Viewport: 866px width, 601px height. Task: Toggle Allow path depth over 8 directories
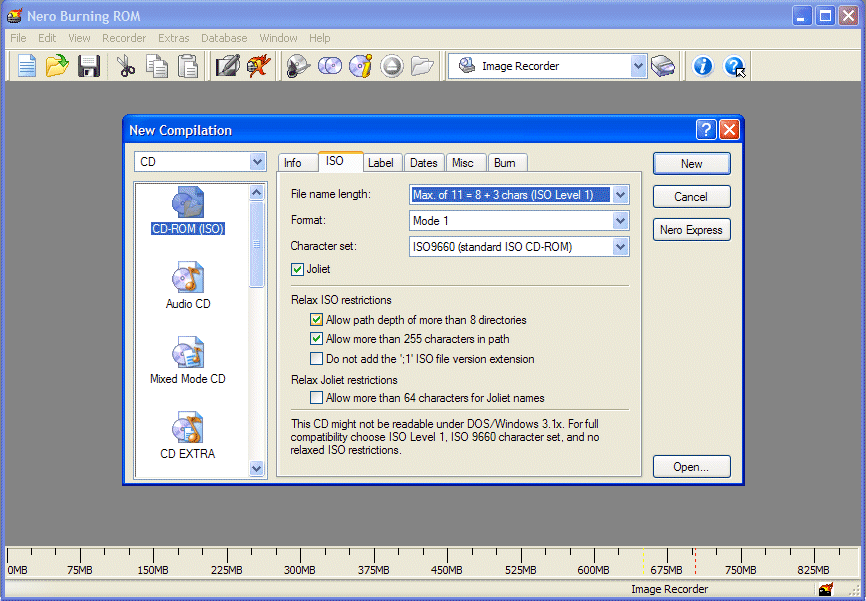coord(316,320)
